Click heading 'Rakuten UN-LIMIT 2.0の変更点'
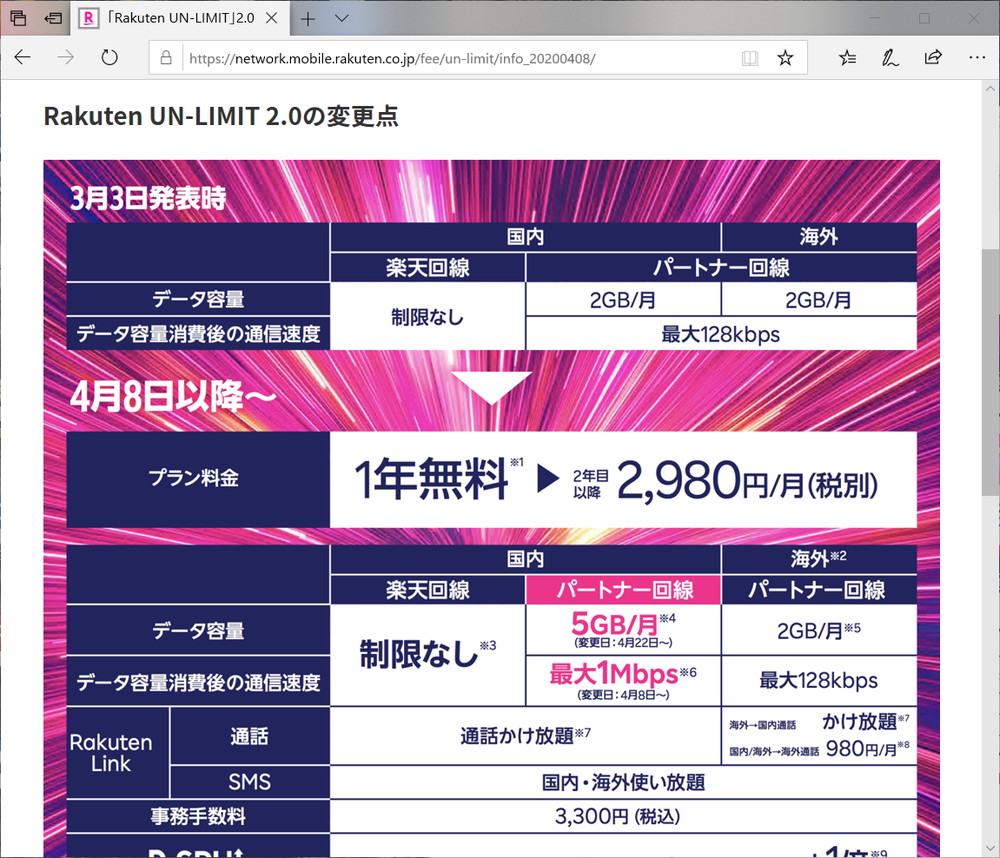Screen dimensions: 1000x858 [x=221, y=116]
